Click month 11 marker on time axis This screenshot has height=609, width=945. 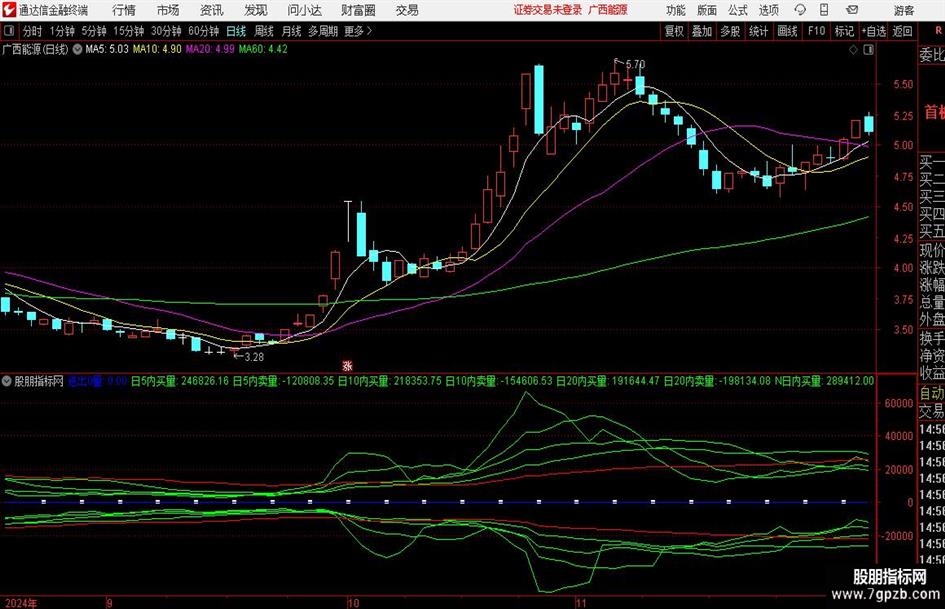tap(580, 603)
